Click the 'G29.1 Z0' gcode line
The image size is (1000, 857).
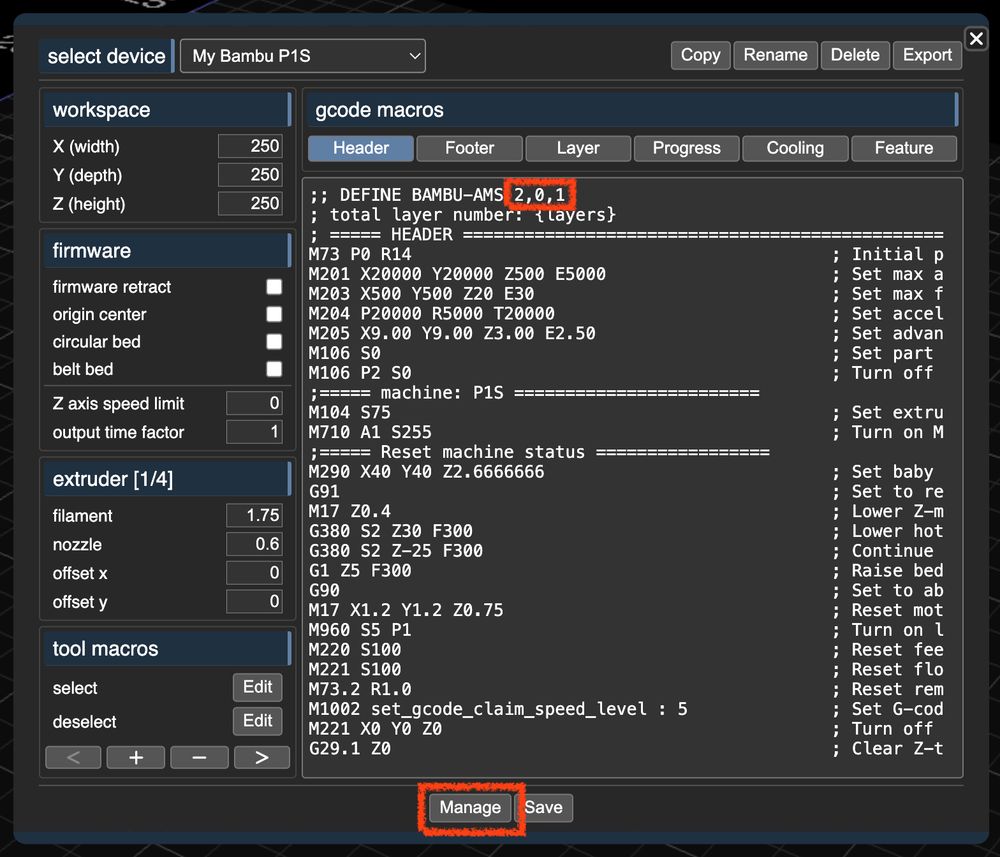(x=350, y=749)
